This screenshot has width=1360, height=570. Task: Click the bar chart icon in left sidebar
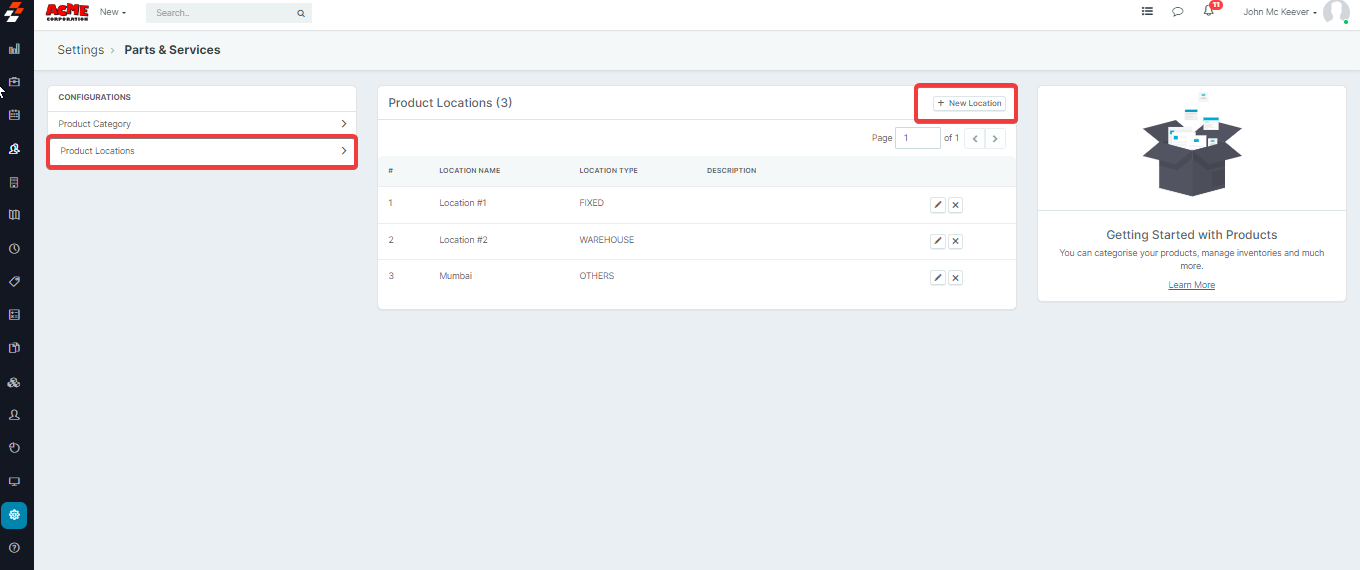click(x=14, y=48)
